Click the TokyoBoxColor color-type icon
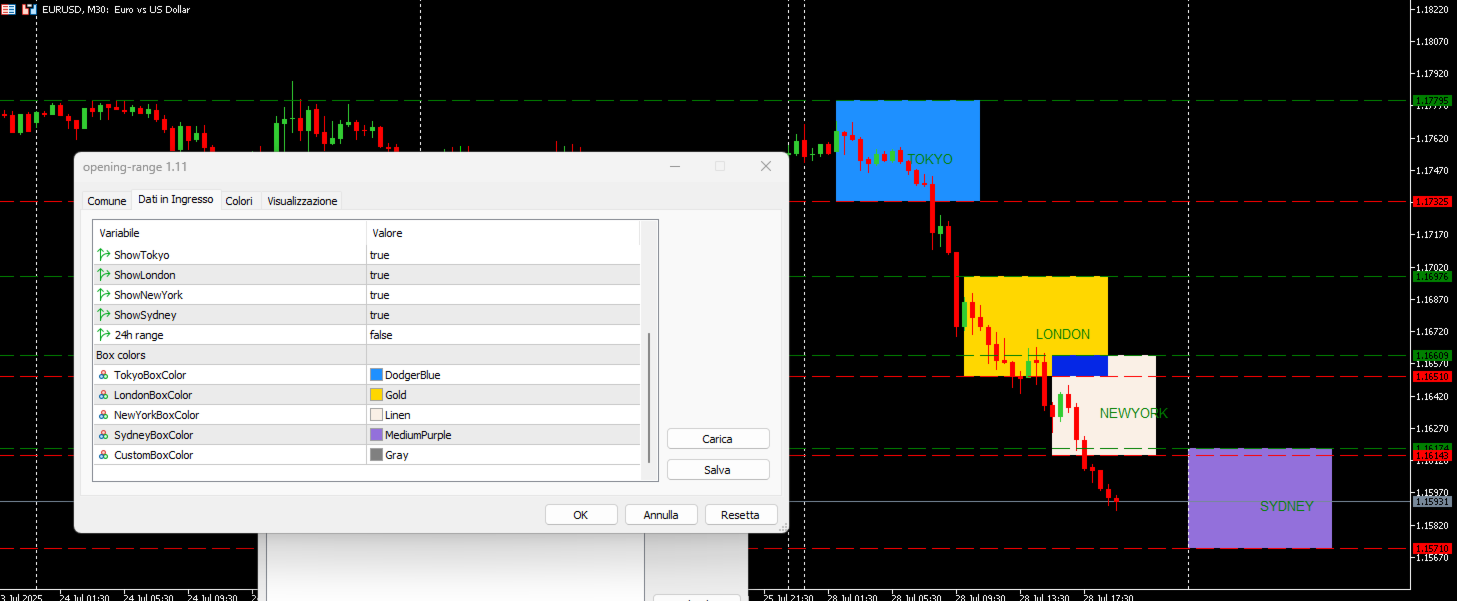 tap(103, 375)
